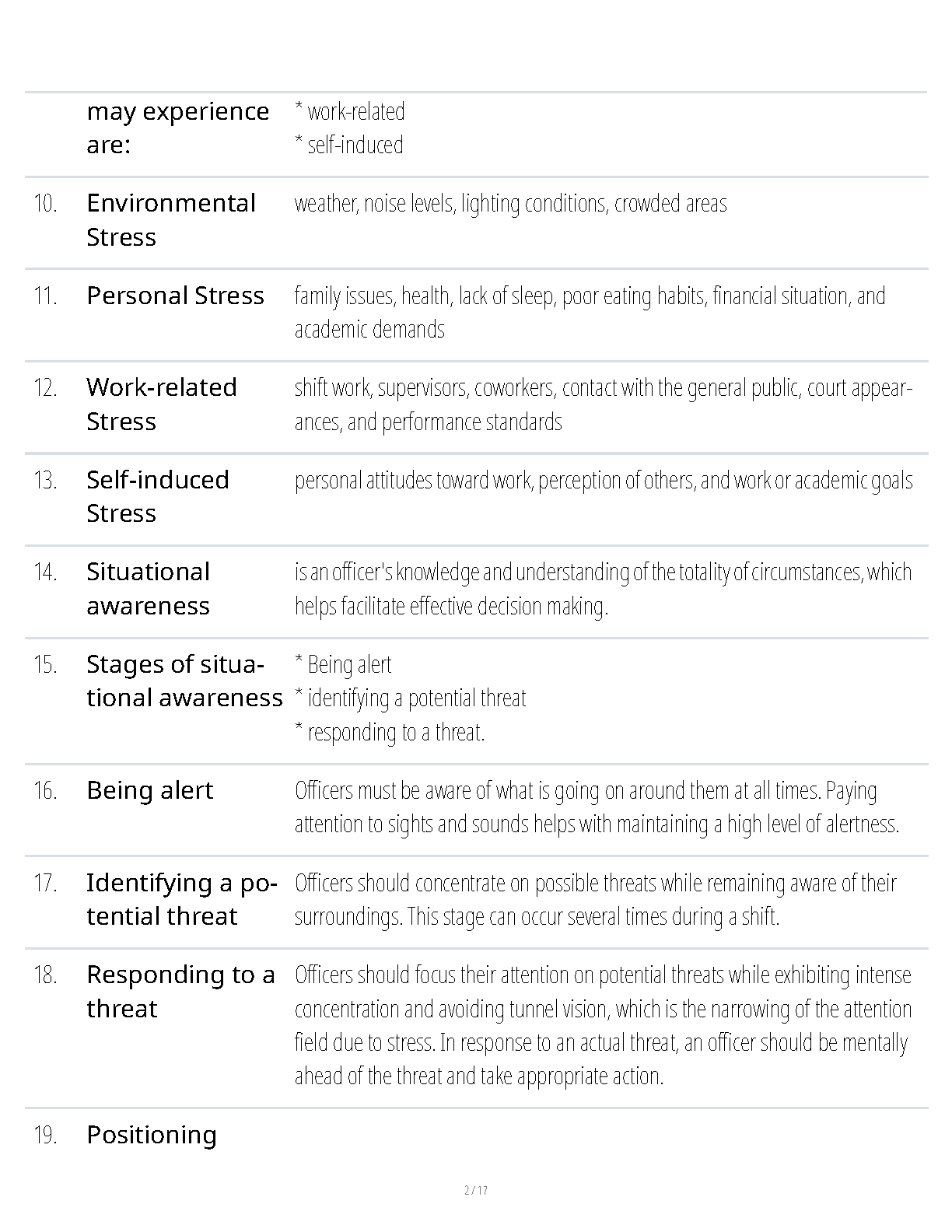952x1232 pixels.
Task: Click the definition starting "family issues, health"
Action: 589,312
